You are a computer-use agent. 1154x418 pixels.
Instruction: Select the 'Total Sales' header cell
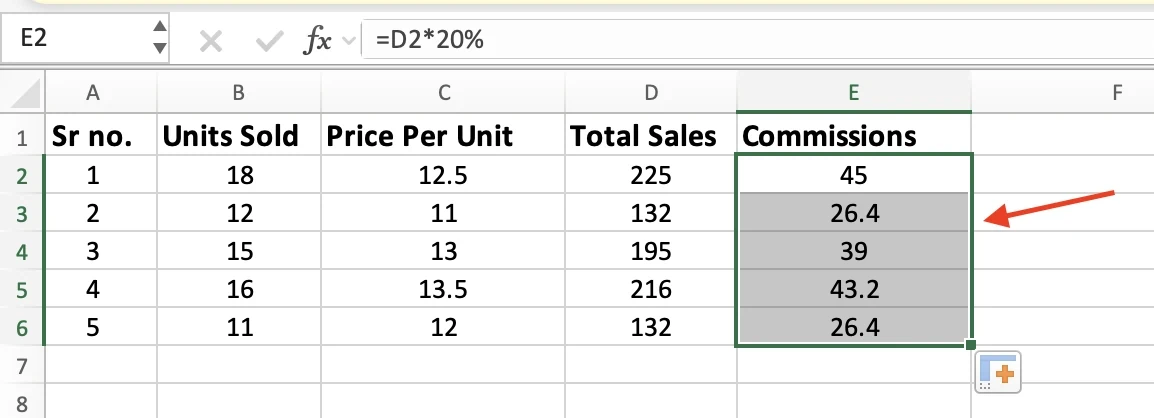coord(651,136)
